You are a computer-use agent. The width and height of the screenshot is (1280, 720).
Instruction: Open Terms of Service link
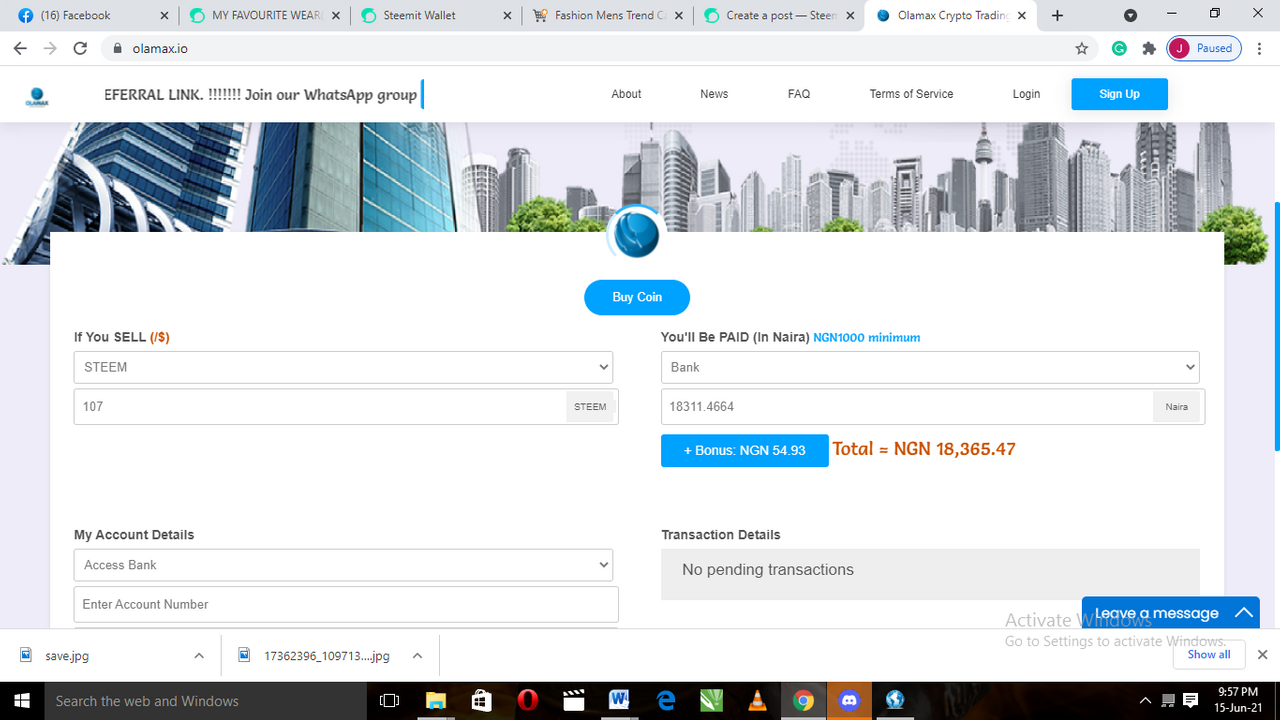click(x=911, y=94)
